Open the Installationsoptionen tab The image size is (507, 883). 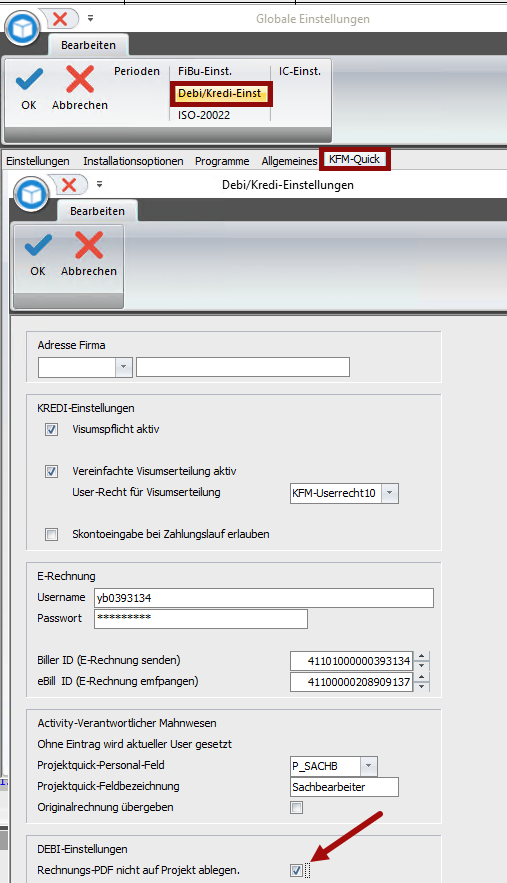(x=134, y=161)
